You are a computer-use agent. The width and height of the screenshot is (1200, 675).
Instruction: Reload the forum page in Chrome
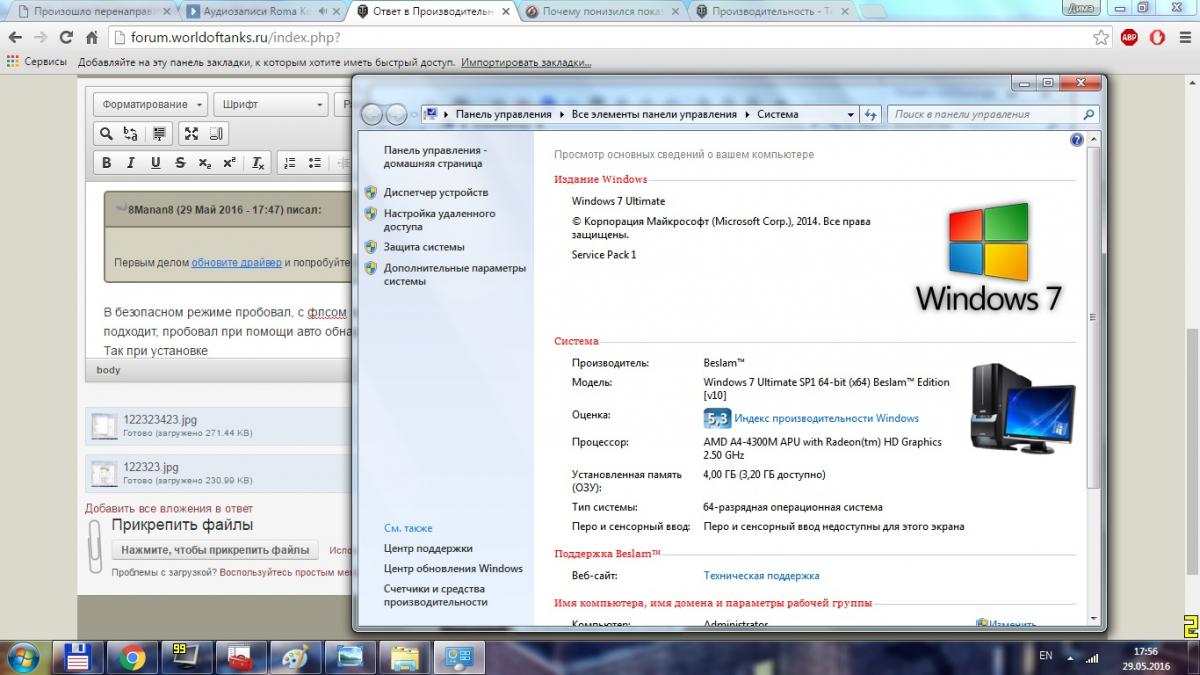[66, 37]
